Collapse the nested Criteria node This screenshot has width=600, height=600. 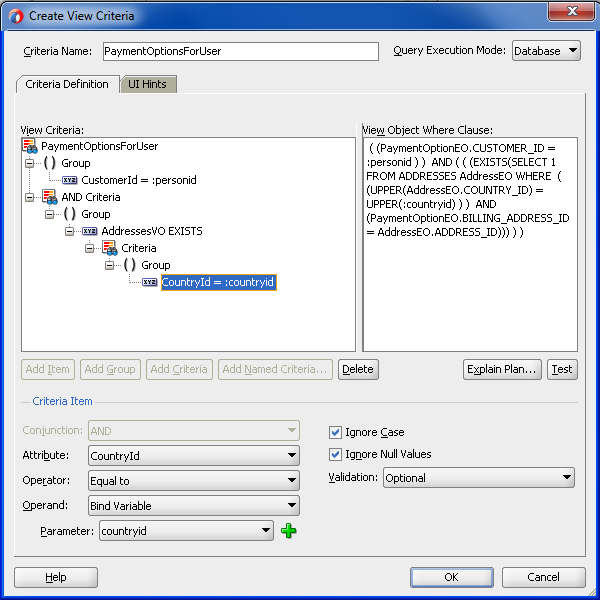coord(89,248)
